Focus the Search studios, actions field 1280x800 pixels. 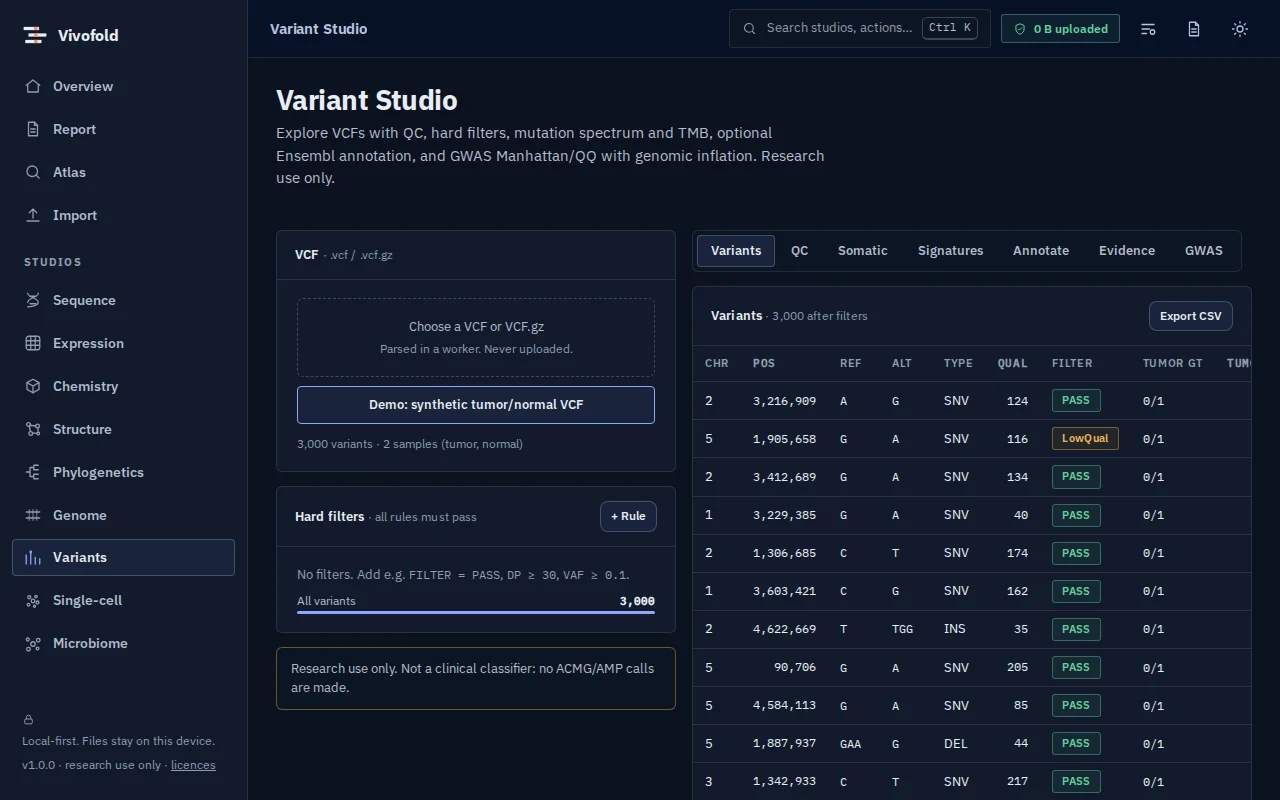(860, 28)
